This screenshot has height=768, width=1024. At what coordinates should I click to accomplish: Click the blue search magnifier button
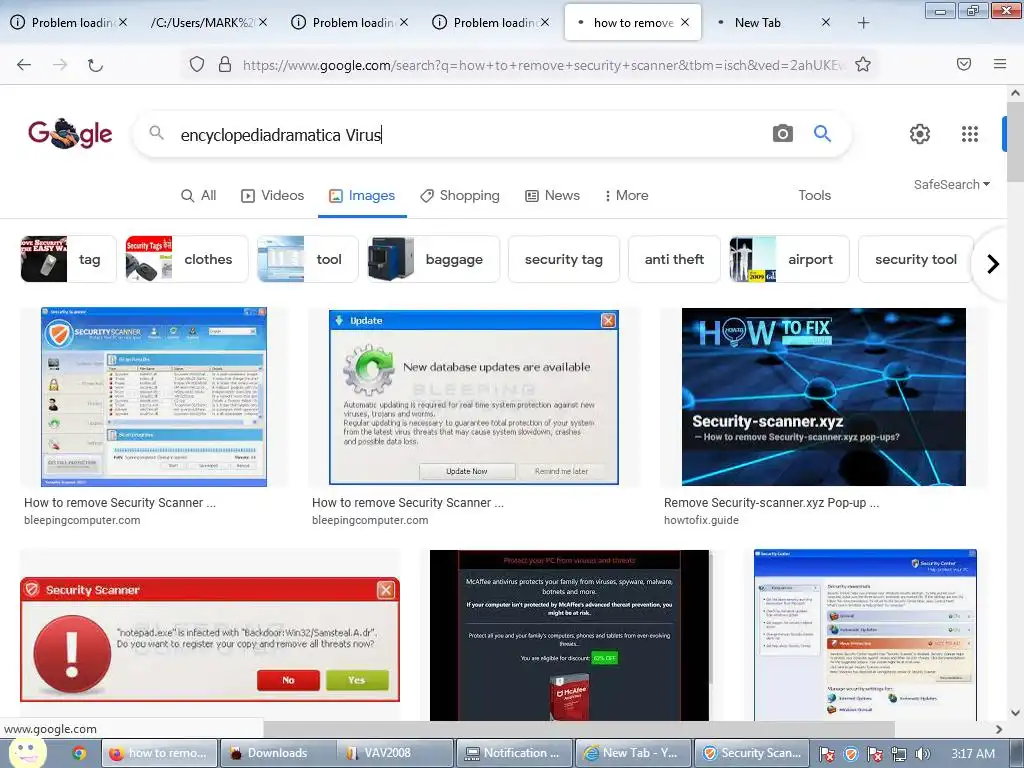[822, 134]
